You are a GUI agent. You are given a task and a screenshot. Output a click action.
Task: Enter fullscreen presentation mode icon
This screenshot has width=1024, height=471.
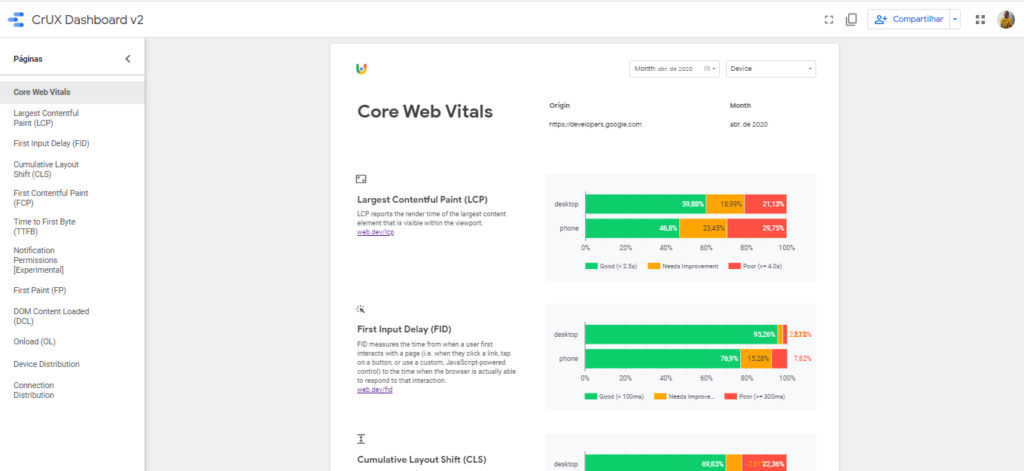click(x=829, y=20)
